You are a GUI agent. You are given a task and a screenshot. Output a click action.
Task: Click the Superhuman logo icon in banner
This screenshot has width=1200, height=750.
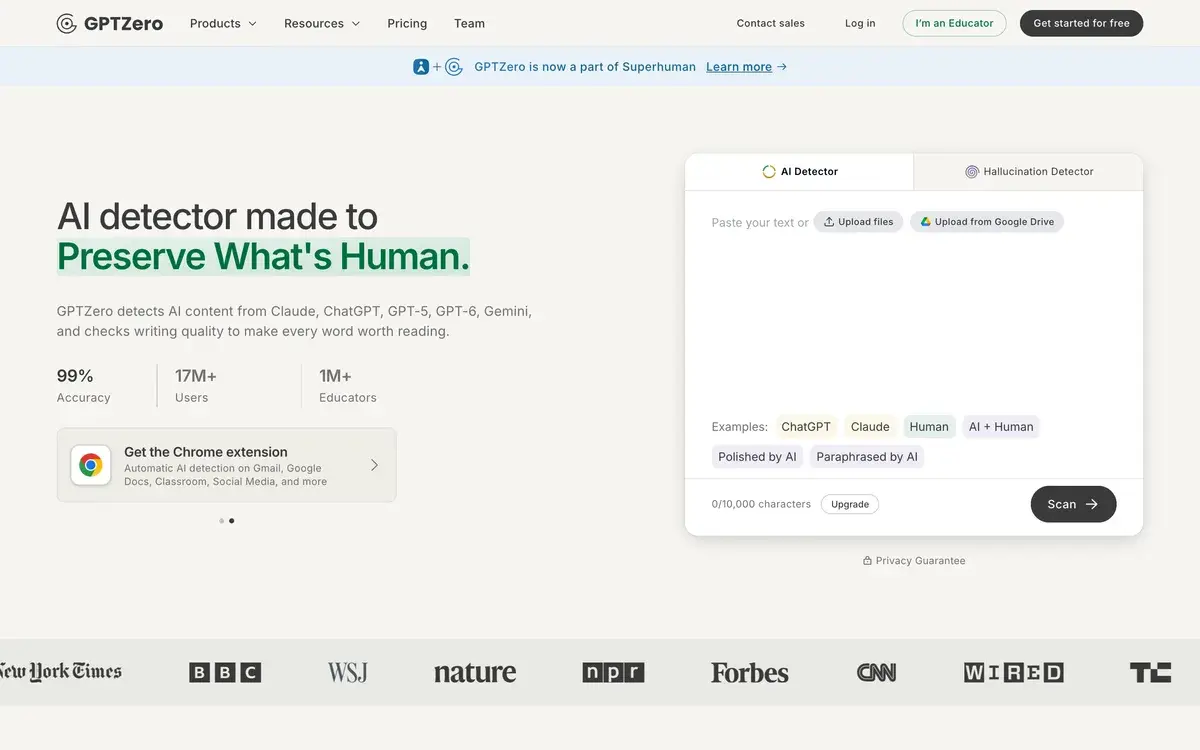(421, 67)
